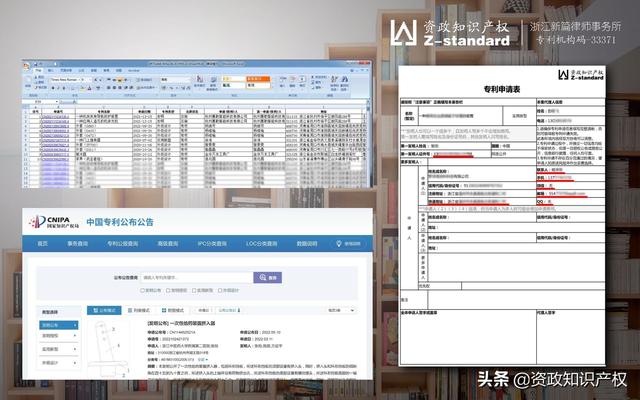Viewport: 640px width, 400px height.
Task: Open 高级查询 in the CNIPA navigation bar
Action: point(168,243)
